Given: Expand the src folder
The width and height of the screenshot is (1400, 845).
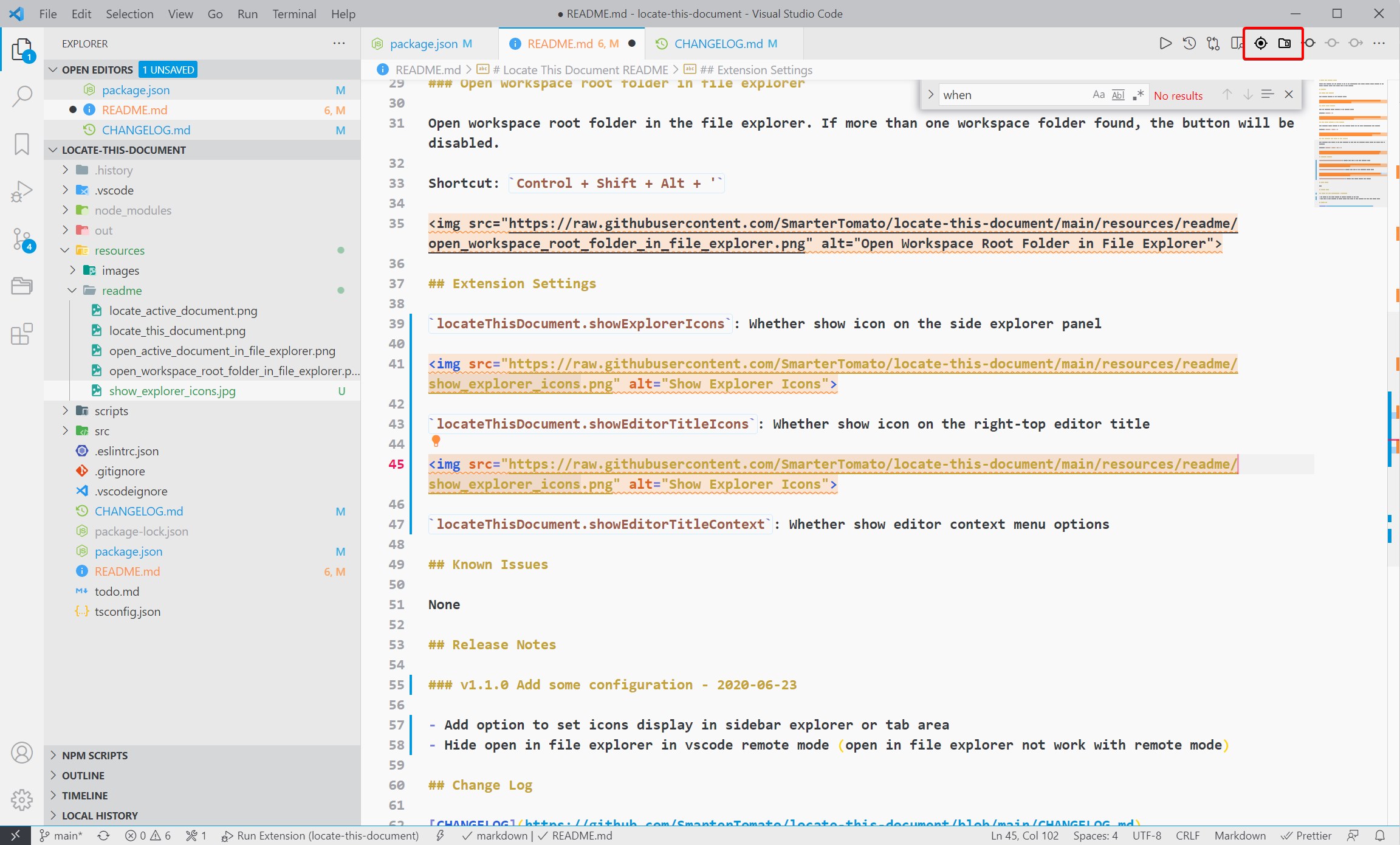Looking at the screenshot, I should pyautogui.click(x=101, y=431).
